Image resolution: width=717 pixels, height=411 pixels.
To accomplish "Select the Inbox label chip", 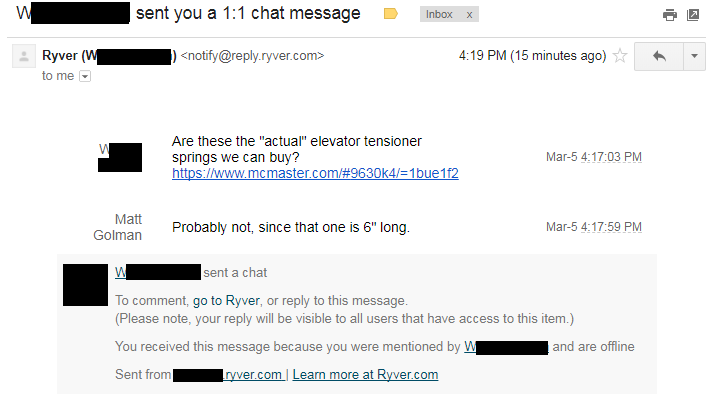I will [x=439, y=15].
